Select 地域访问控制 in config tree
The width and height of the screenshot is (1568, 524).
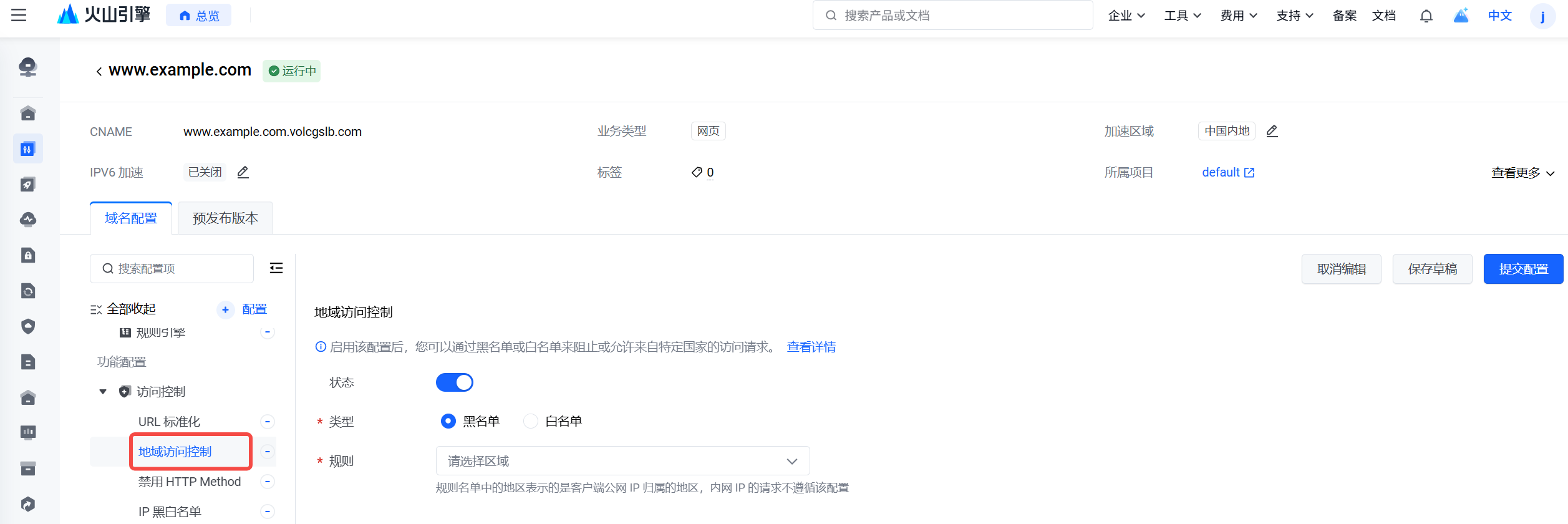(x=175, y=452)
